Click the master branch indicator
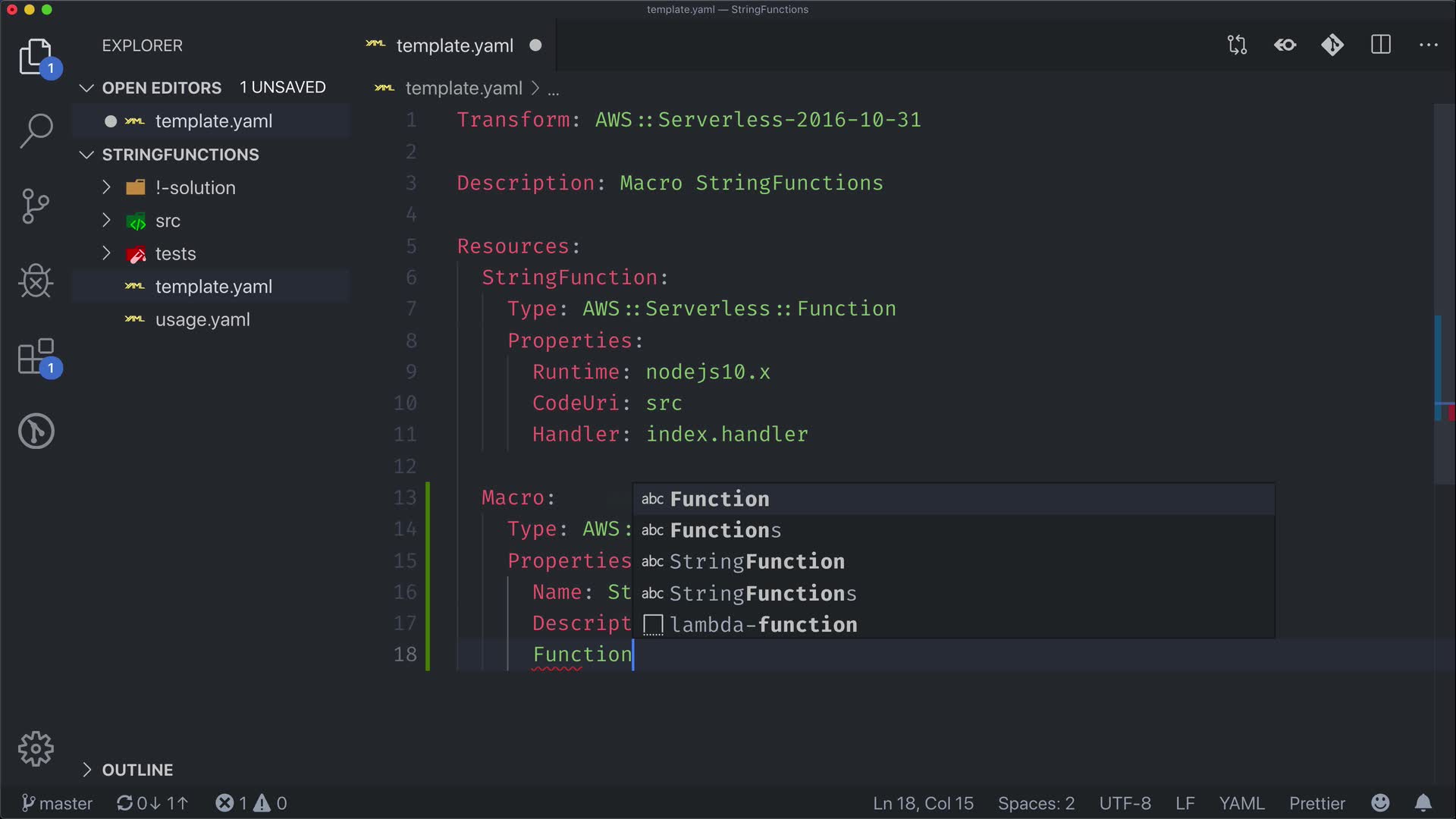Image resolution: width=1456 pixels, height=819 pixels. 58,803
